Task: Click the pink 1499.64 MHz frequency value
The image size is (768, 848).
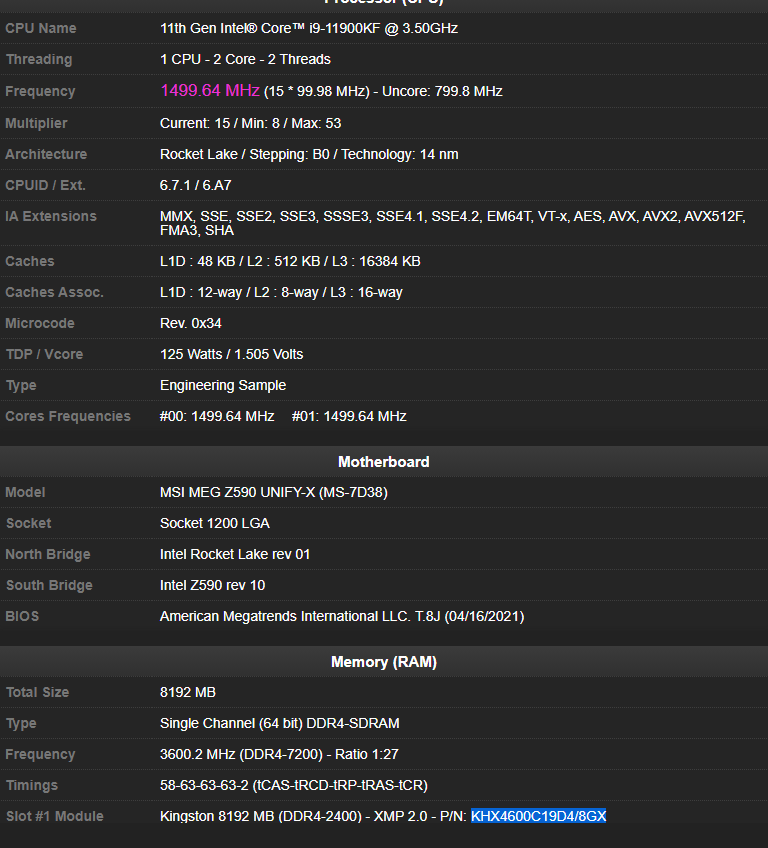Action: point(210,90)
